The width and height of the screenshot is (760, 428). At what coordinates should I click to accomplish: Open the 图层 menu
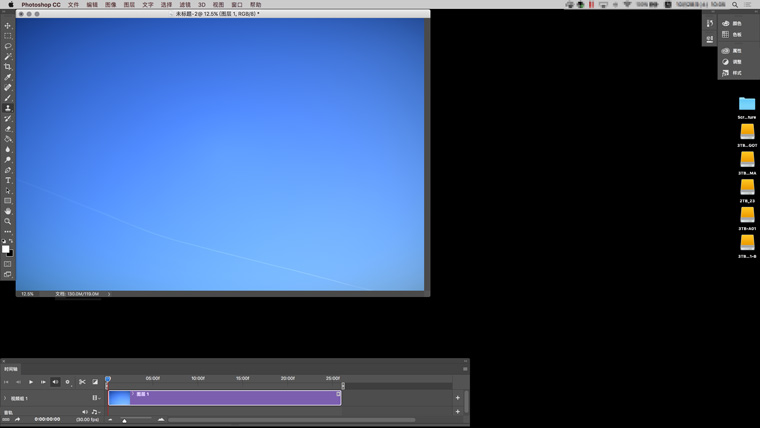[129, 5]
